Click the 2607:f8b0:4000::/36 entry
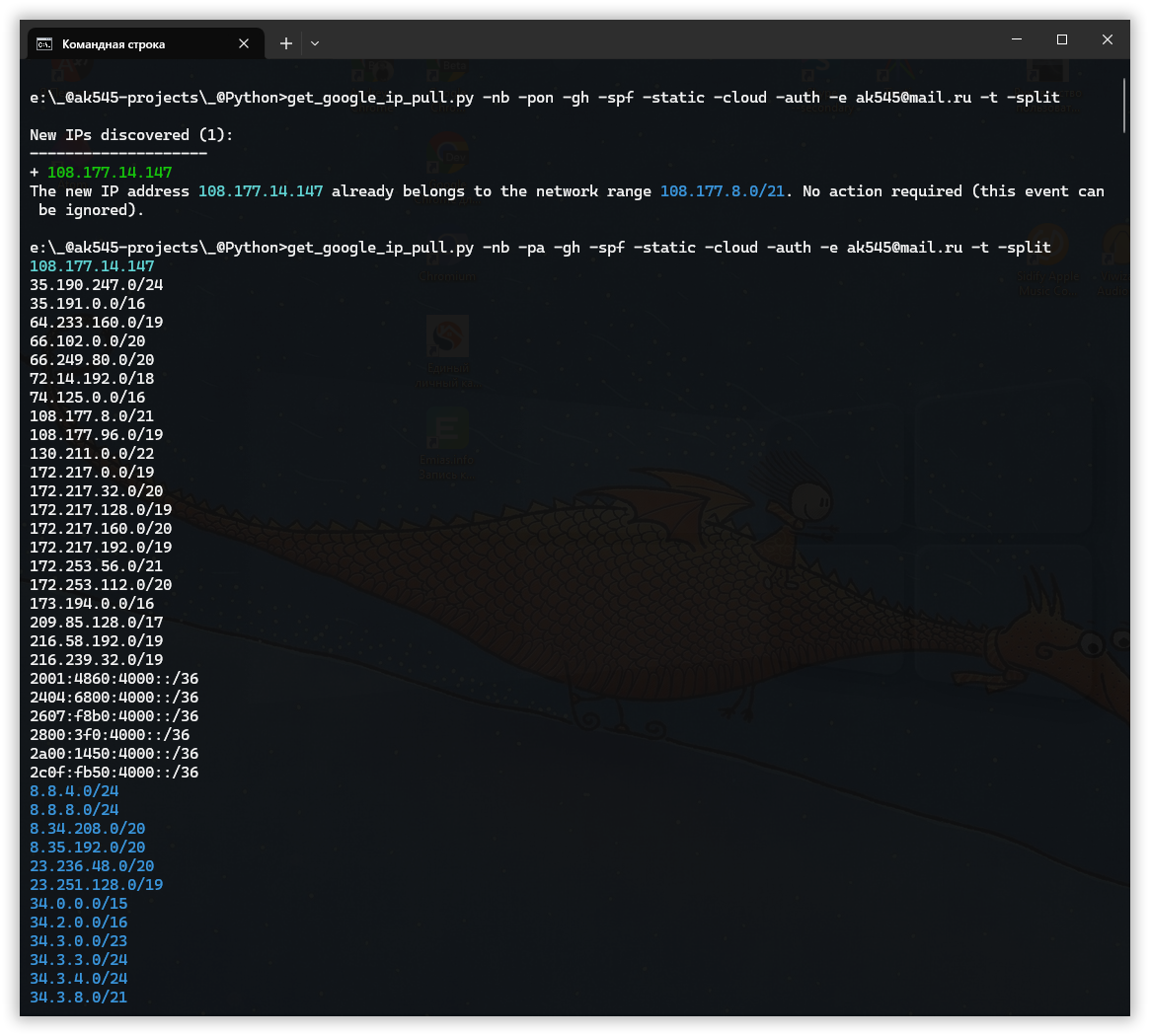The width and height of the screenshot is (1150, 1036). point(114,716)
